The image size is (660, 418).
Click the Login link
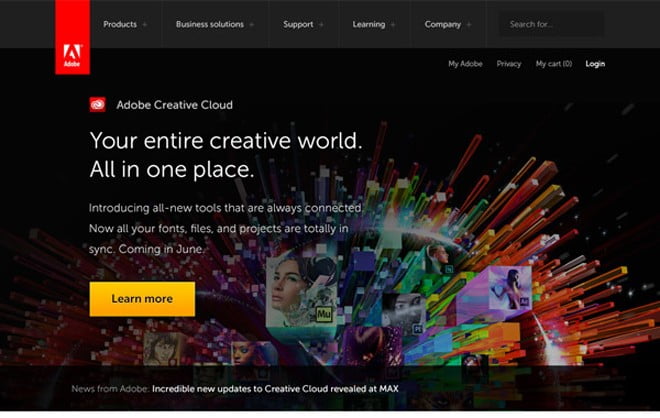[x=595, y=64]
